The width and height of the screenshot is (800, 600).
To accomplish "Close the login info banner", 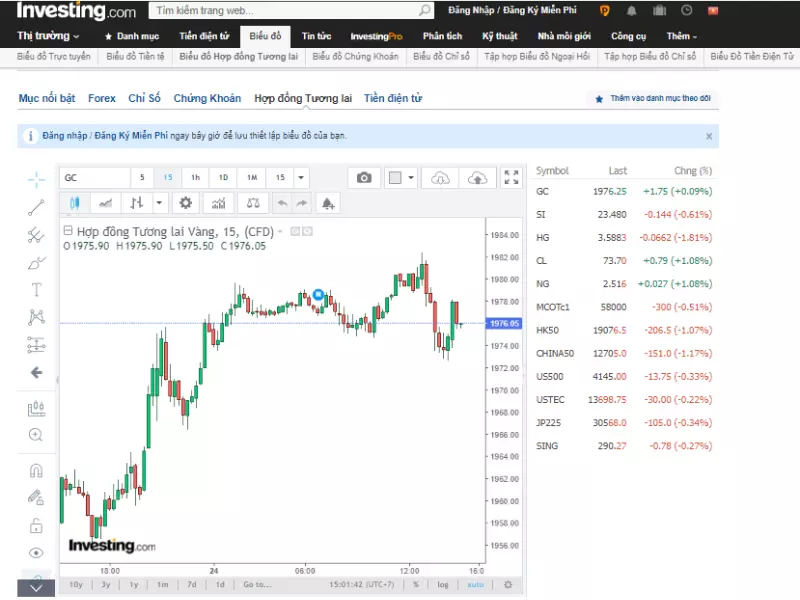I will pos(709,136).
